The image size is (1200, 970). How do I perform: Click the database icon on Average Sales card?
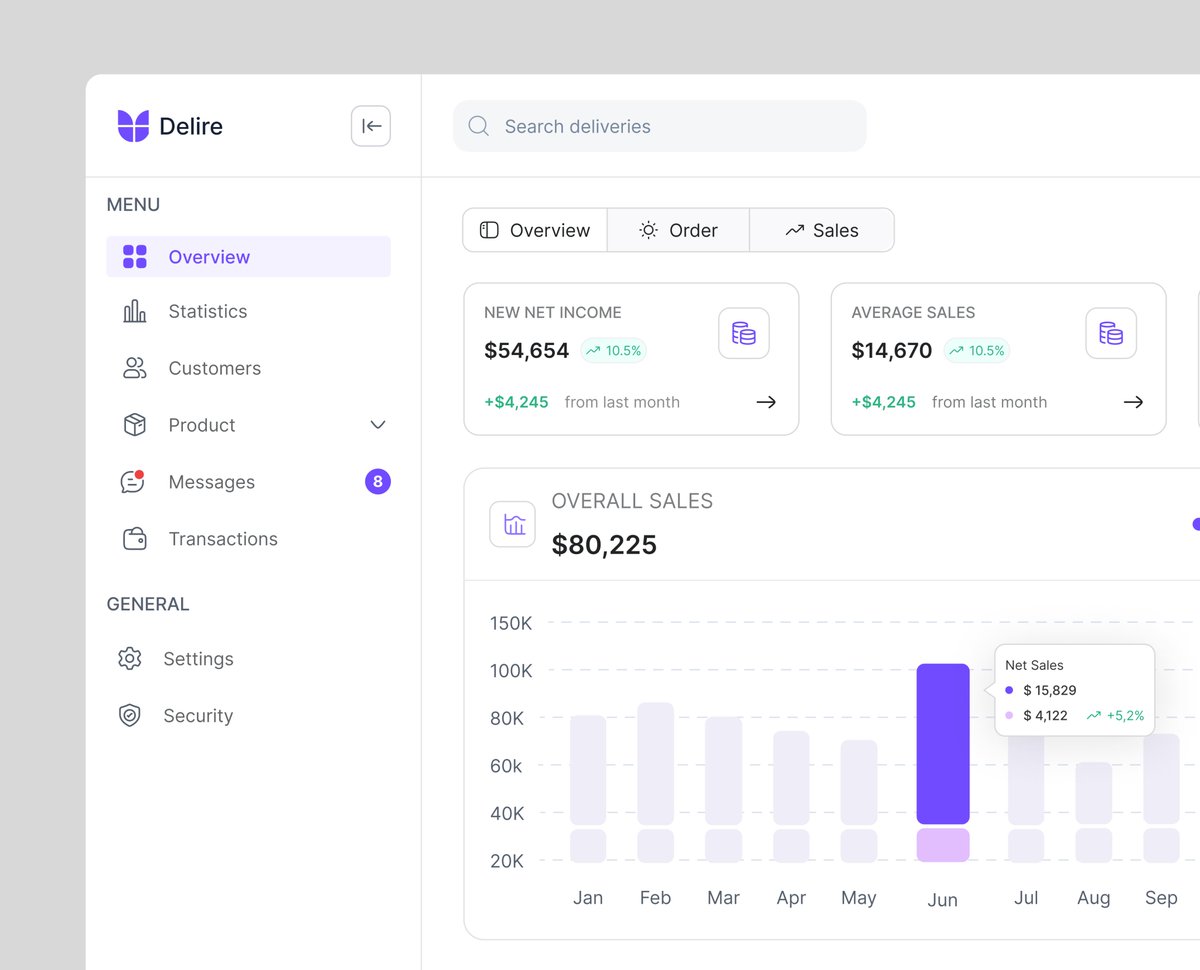[x=1110, y=333]
